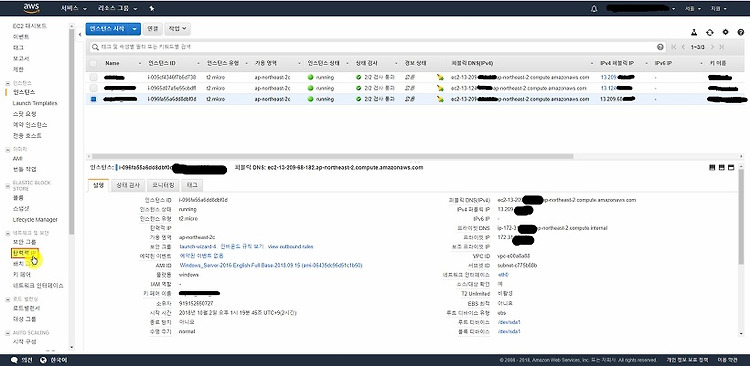Click alarm icon for i-0965d07a5e55cbdff row

point(440,88)
